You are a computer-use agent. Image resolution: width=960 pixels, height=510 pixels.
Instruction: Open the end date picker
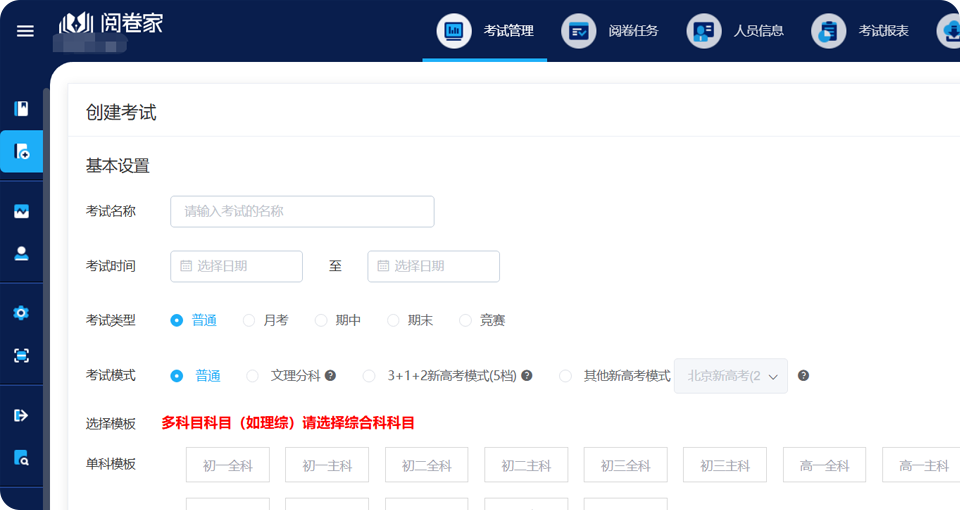pos(433,266)
